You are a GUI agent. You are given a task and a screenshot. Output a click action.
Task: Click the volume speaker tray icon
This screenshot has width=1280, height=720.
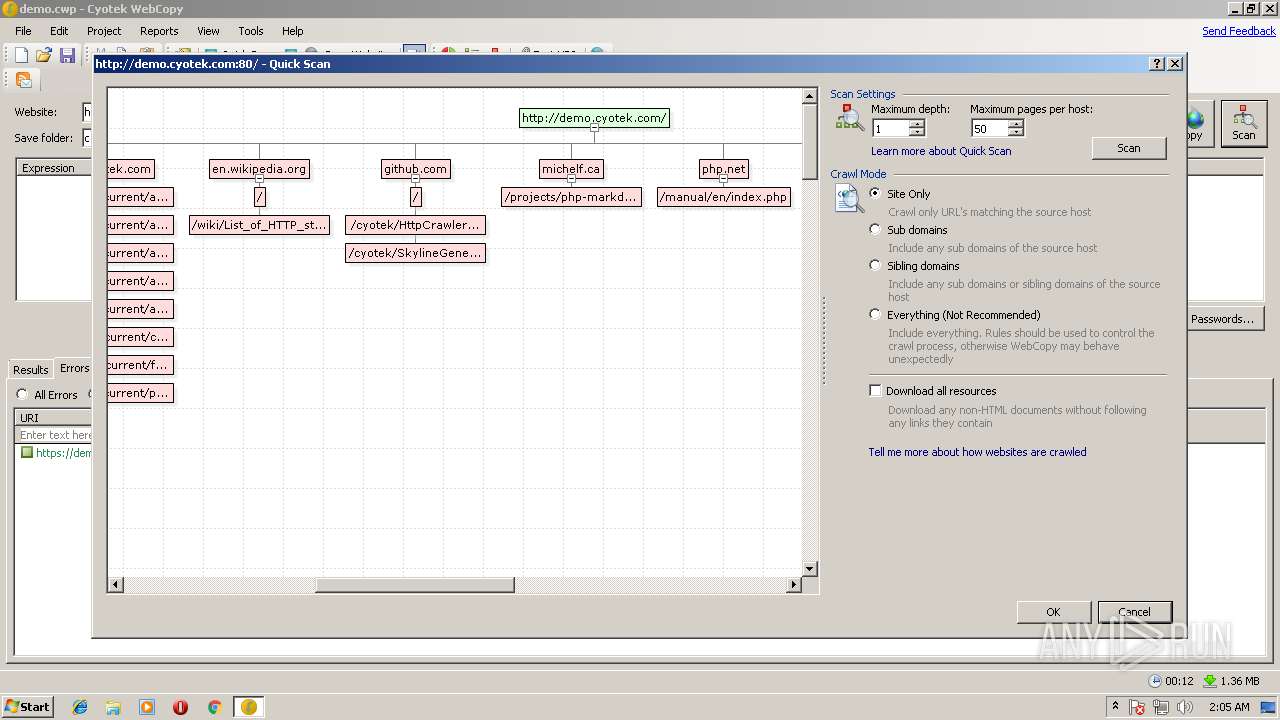coord(1185,707)
